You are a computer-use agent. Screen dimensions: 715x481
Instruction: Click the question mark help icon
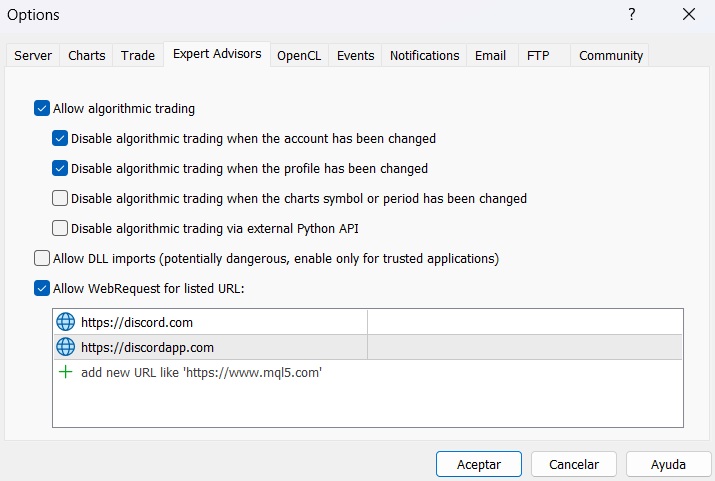632,15
